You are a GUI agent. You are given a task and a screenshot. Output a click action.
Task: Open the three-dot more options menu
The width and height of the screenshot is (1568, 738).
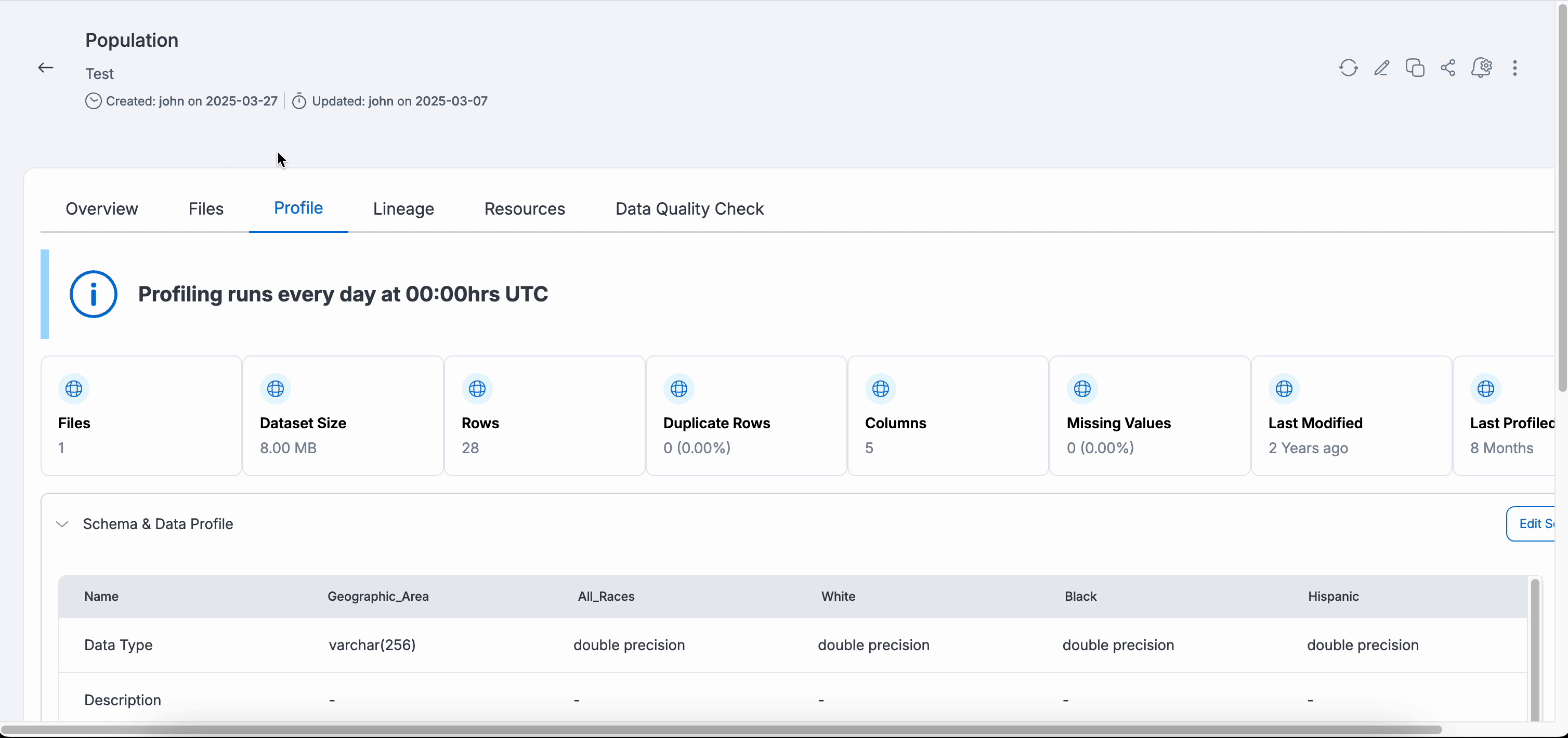(x=1515, y=68)
